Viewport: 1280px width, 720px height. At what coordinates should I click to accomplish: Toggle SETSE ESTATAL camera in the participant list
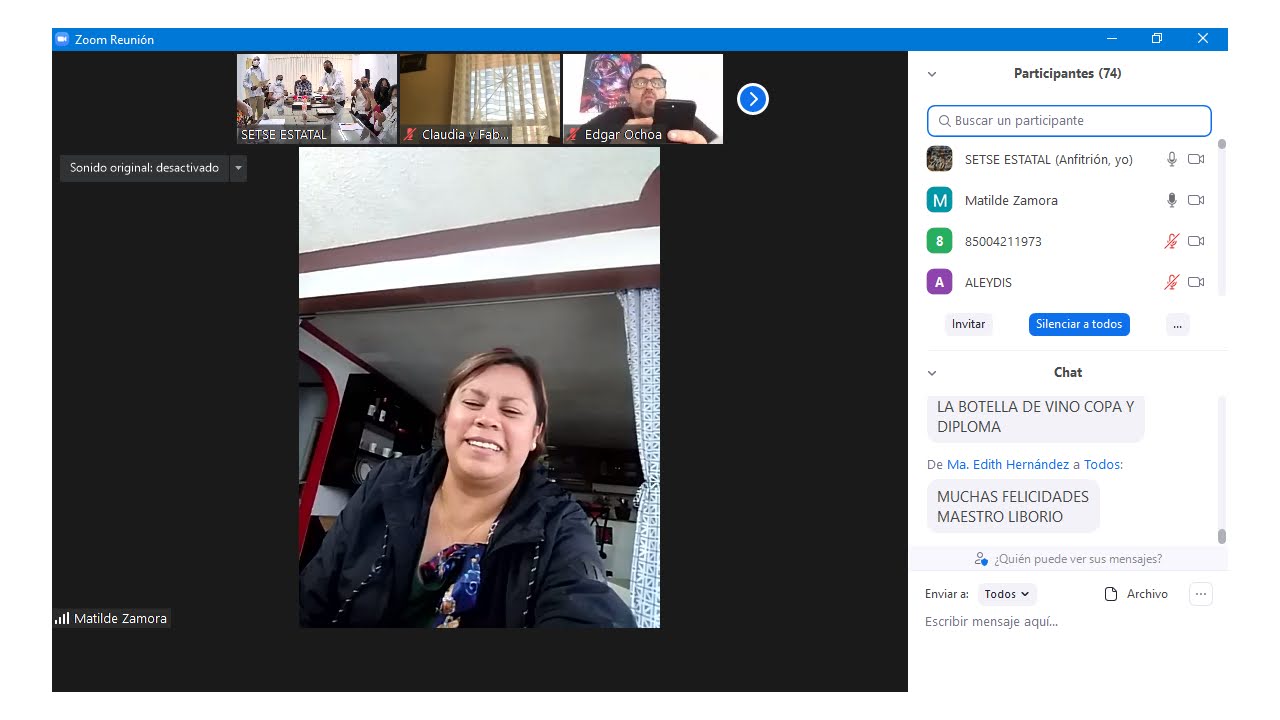click(x=1196, y=159)
